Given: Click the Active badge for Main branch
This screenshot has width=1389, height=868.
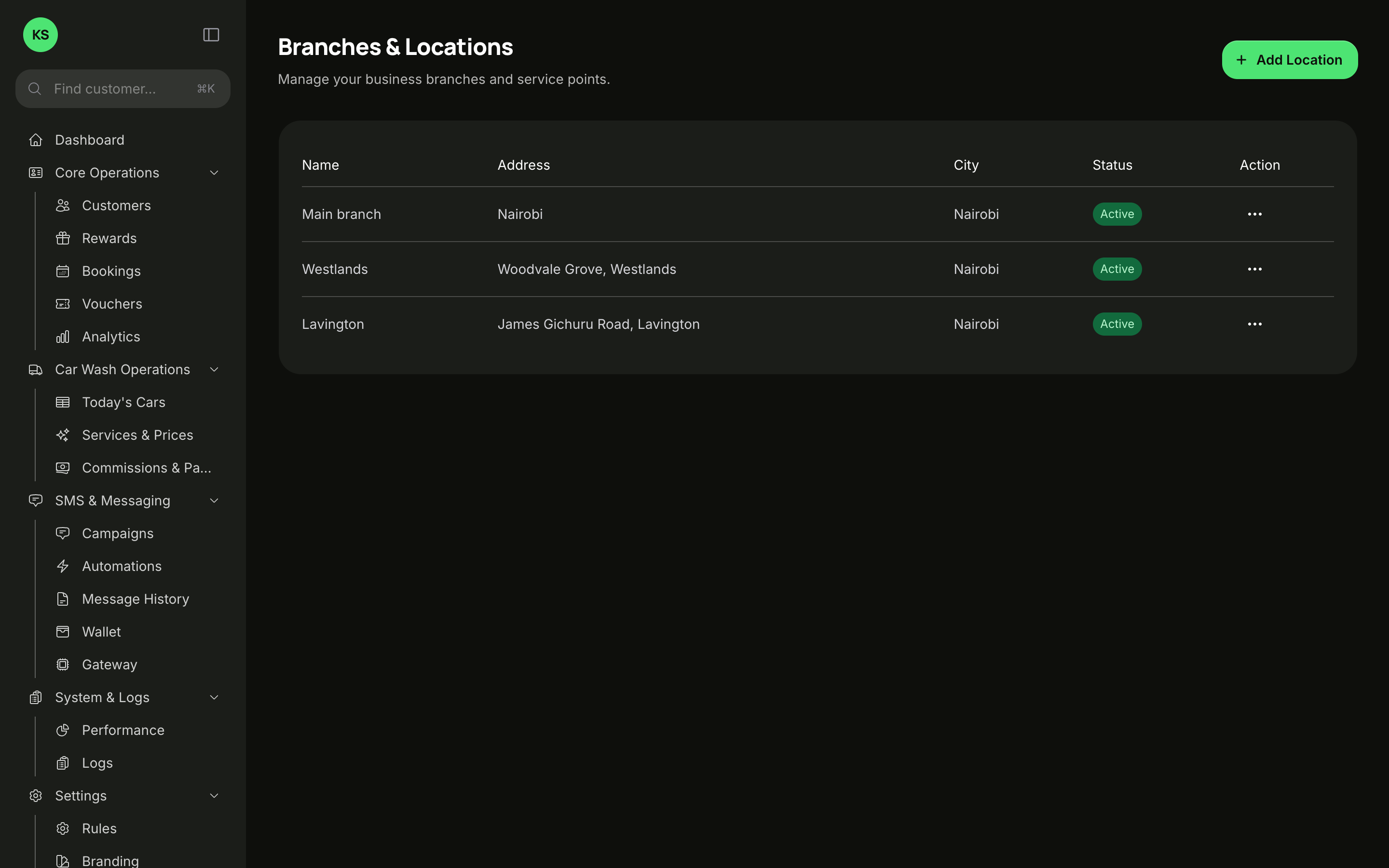Looking at the screenshot, I should pos(1117,214).
